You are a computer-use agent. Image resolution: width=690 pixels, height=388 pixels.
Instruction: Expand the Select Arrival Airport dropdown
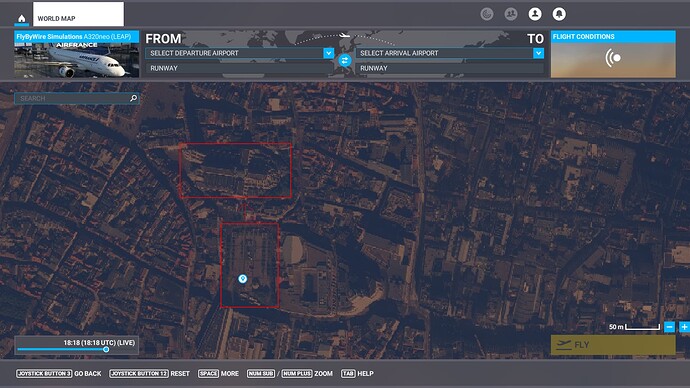tap(538, 53)
